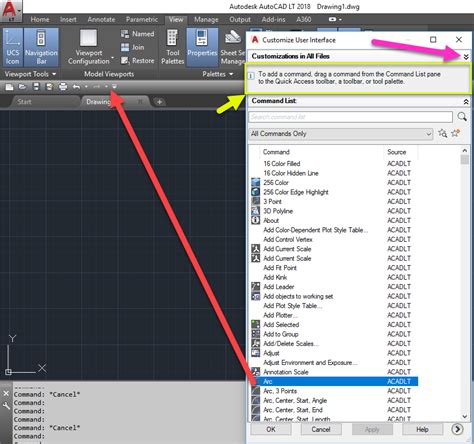
Task: Select the About command
Action: [334, 220]
